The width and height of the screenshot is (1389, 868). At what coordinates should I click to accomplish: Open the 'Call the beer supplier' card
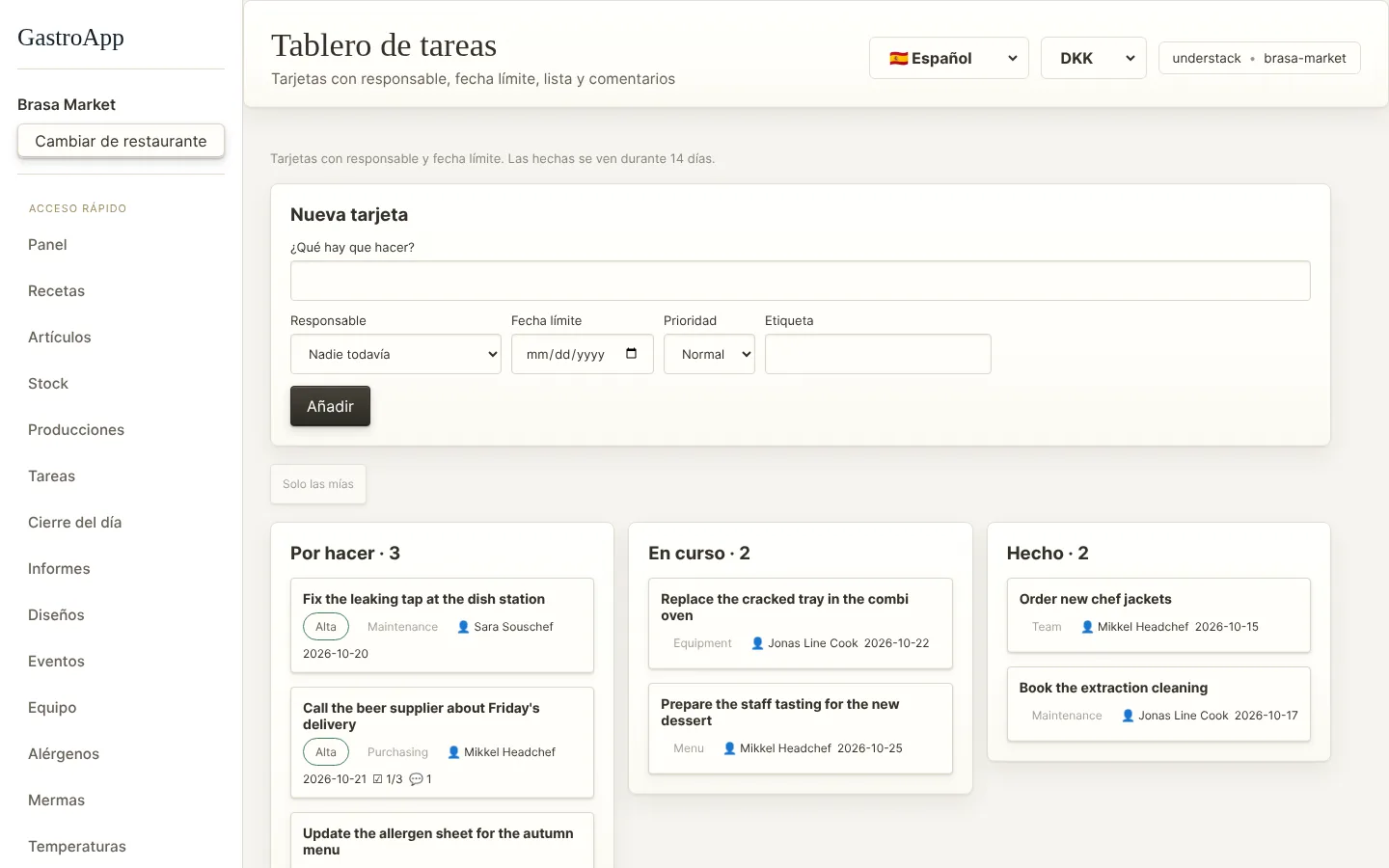[x=442, y=743]
